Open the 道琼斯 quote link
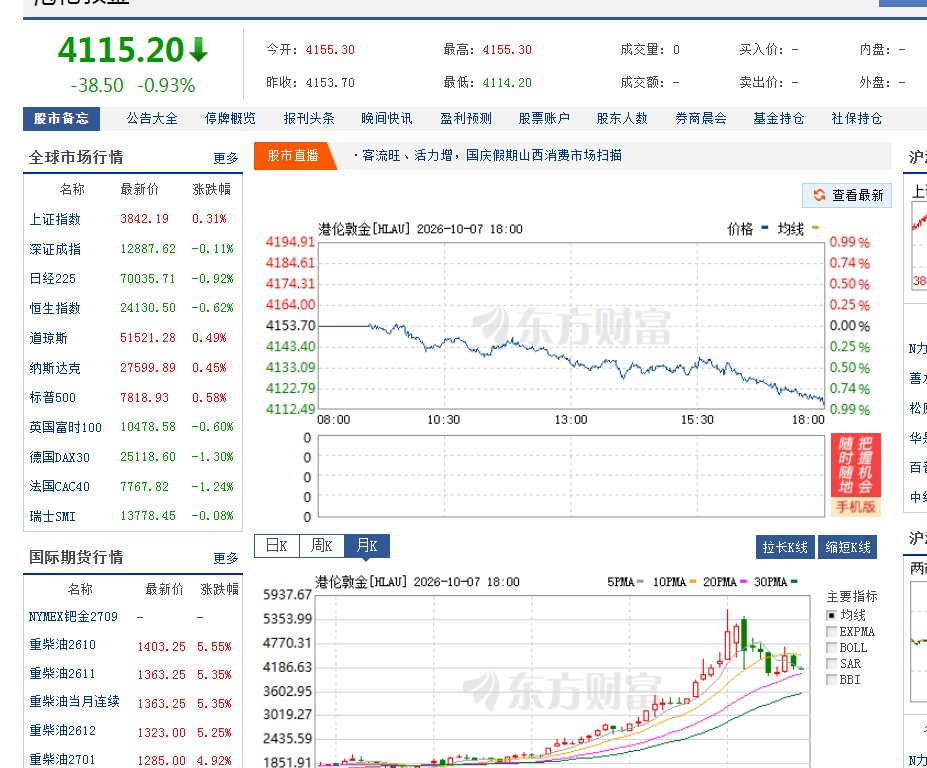927x768 pixels. (48, 338)
